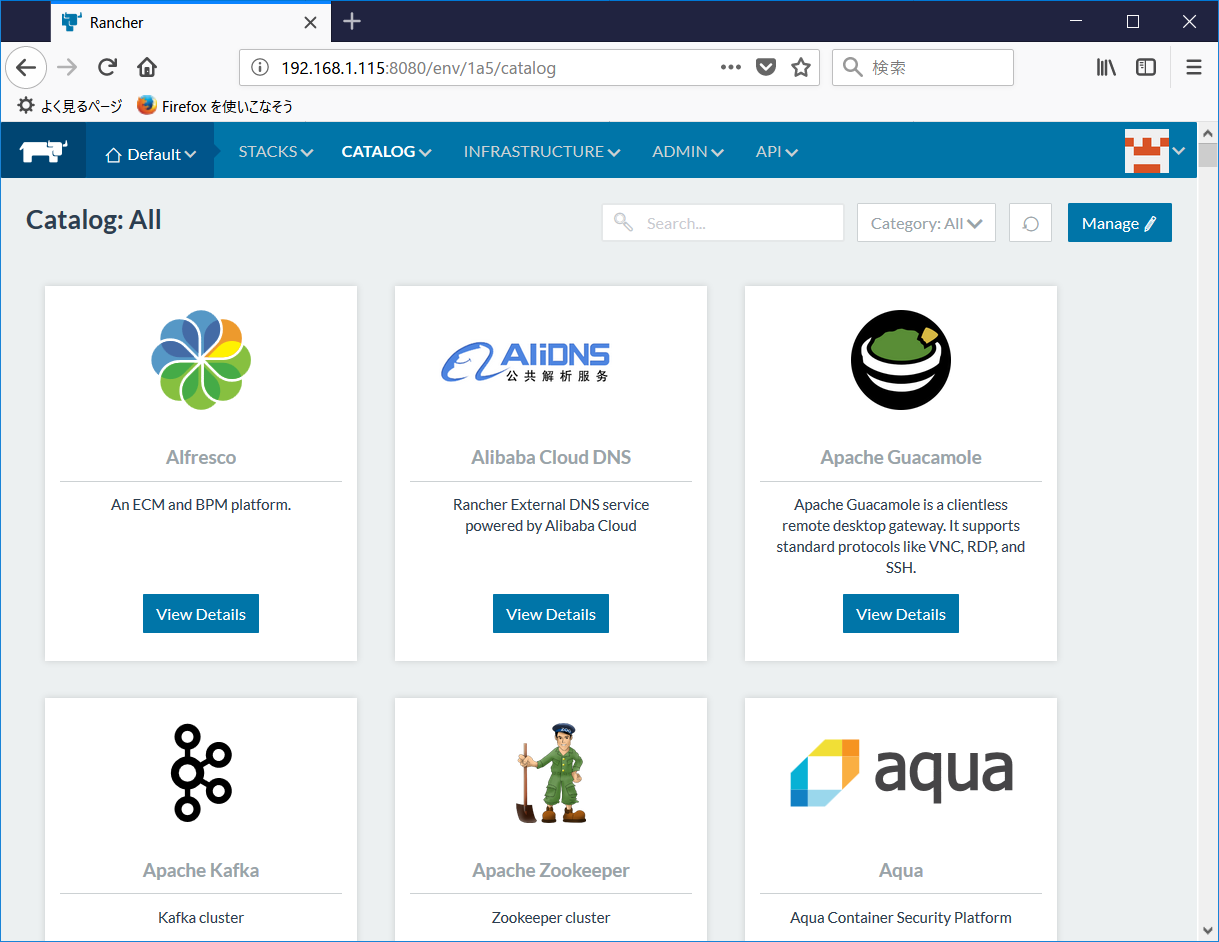This screenshot has width=1219, height=942.
Task: Open a new browser tab
Action: 351,21
